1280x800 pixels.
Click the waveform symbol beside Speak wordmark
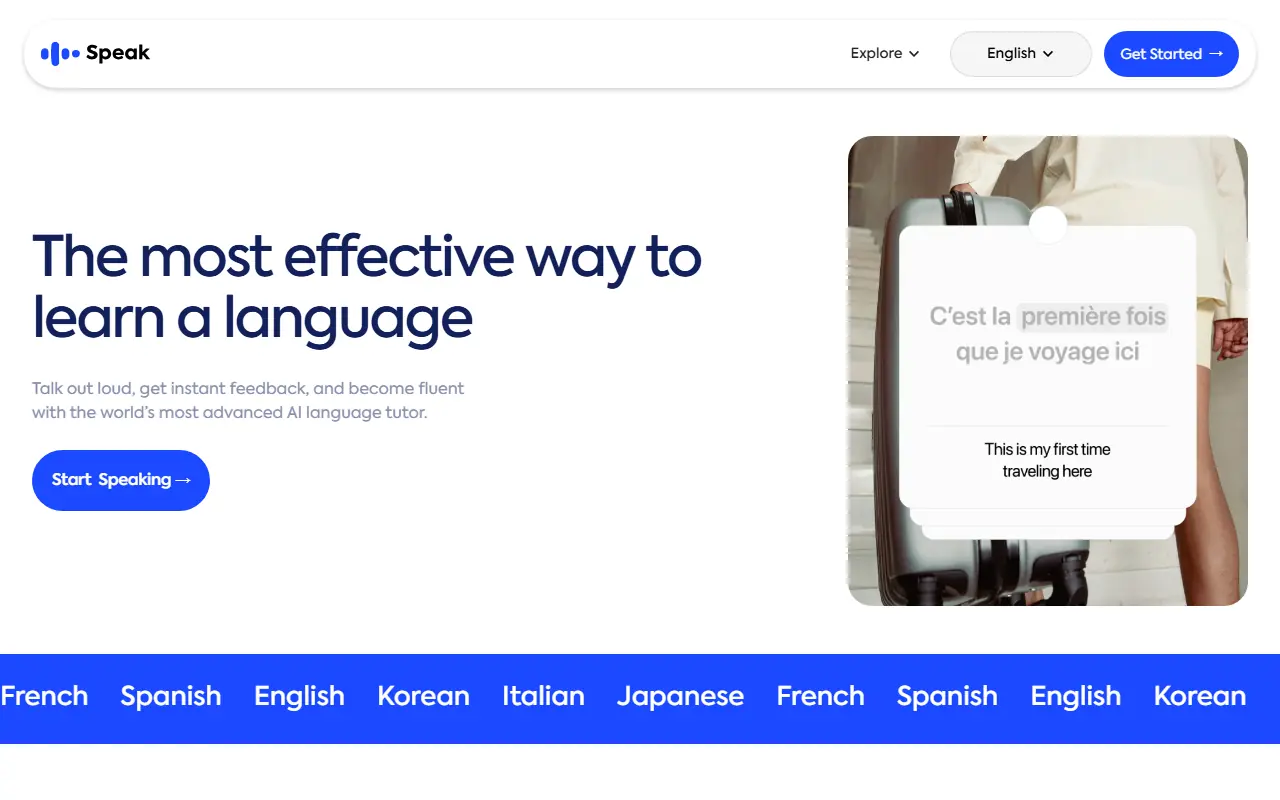pos(59,52)
